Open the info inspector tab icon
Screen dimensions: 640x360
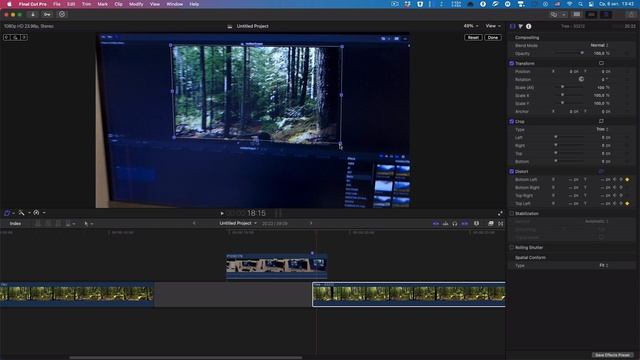point(529,26)
